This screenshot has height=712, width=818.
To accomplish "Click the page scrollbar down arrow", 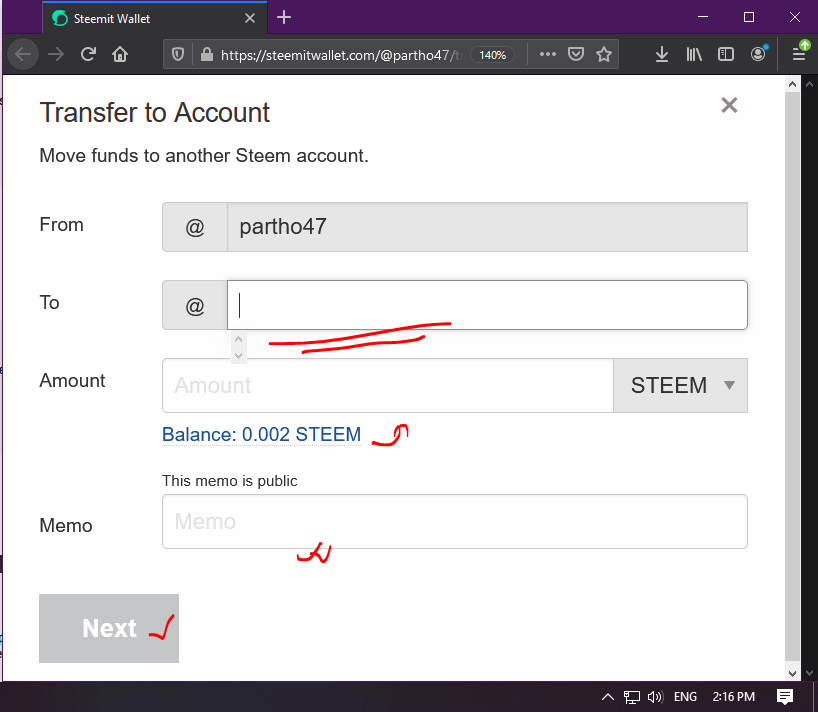I will click(x=792, y=673).
